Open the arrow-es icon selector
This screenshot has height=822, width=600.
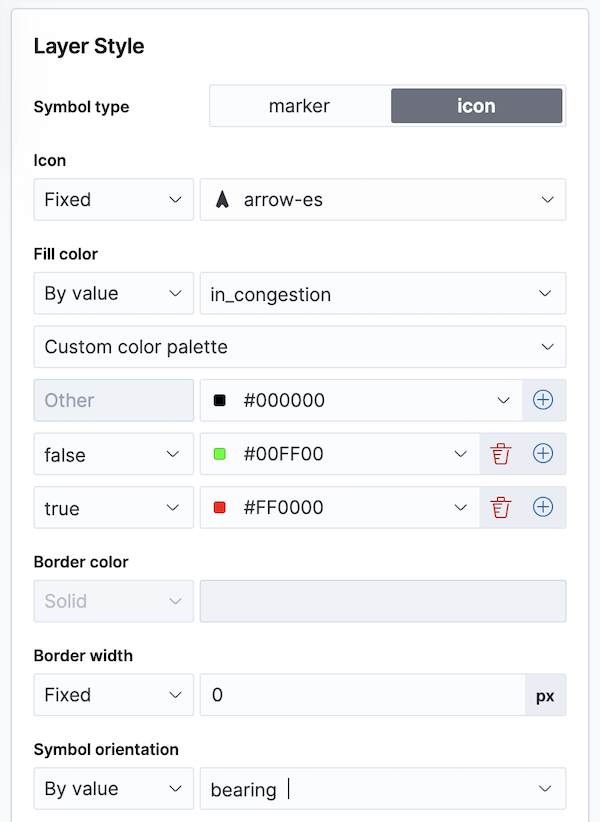tap(383, 200)
